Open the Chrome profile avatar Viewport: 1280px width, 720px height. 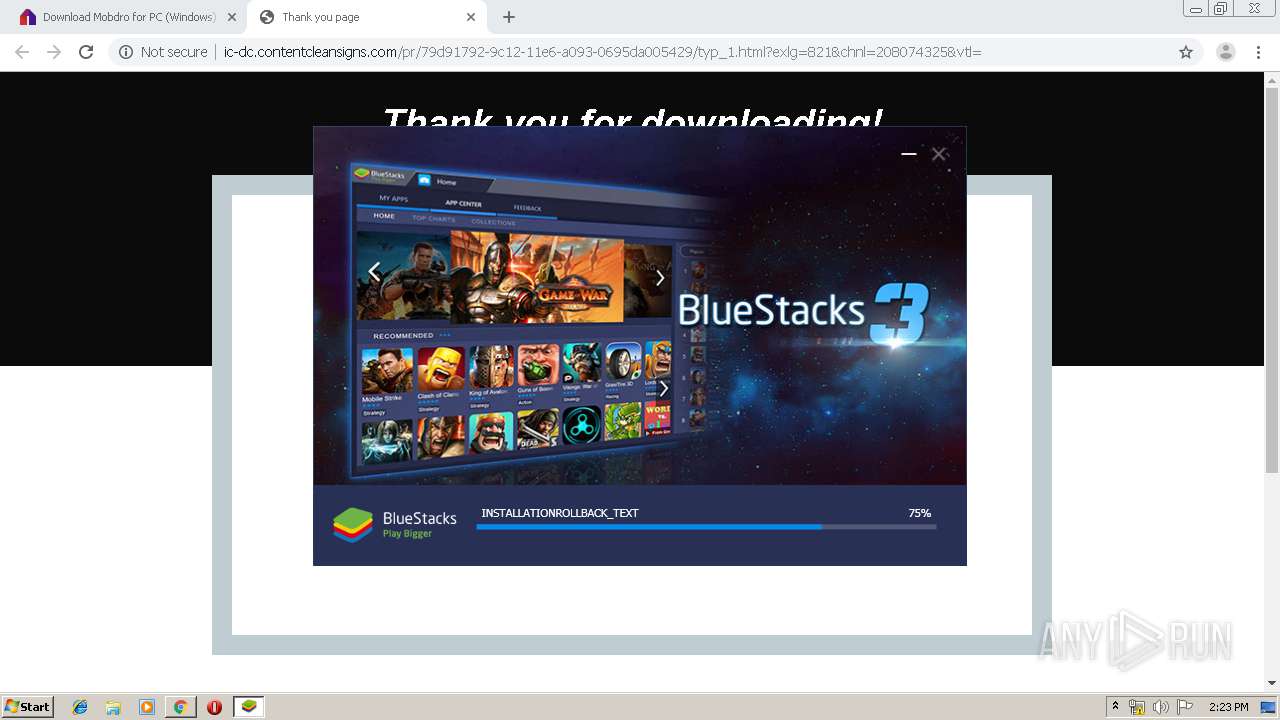point(1226,52)
